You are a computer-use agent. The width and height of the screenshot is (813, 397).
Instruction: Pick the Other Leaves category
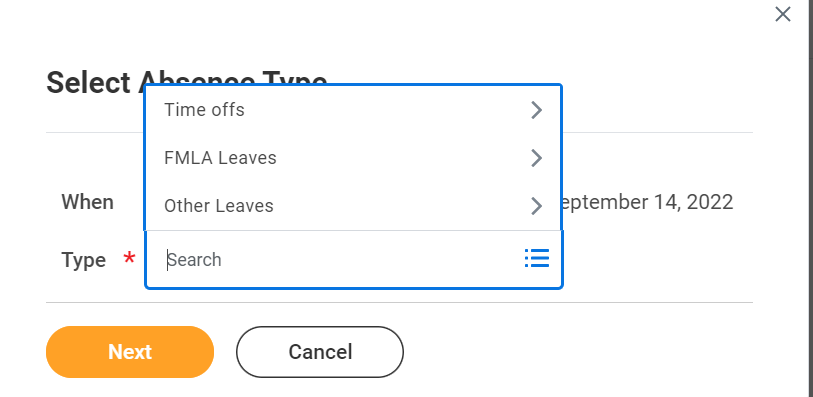tap(353, 206)
